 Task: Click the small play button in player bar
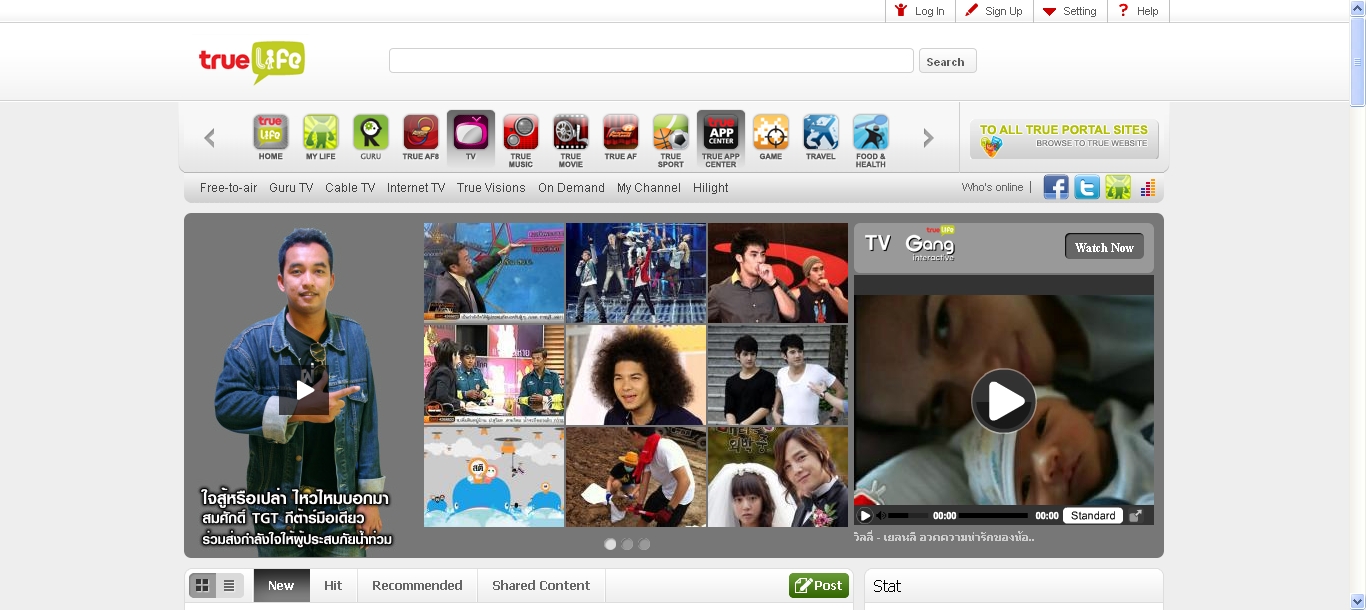pyautogui.click(x=865, y=516)
